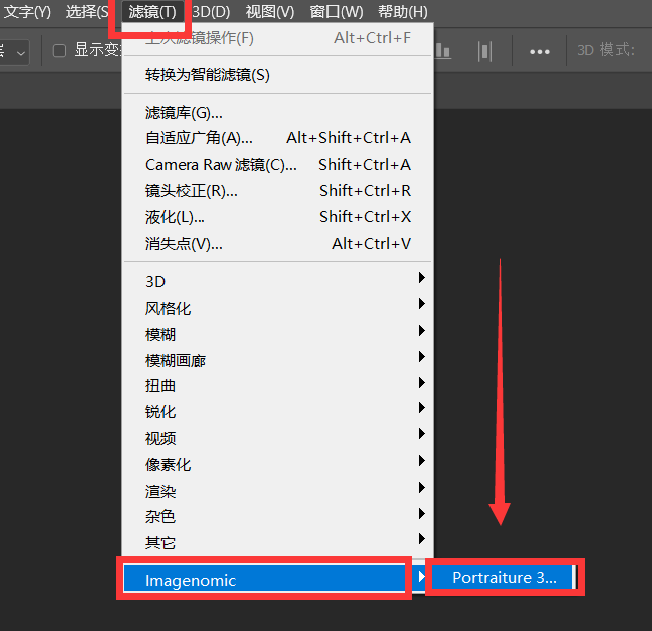Expand the 风格化 submenu
The image size is (652, 631).
tap(277, 308)
